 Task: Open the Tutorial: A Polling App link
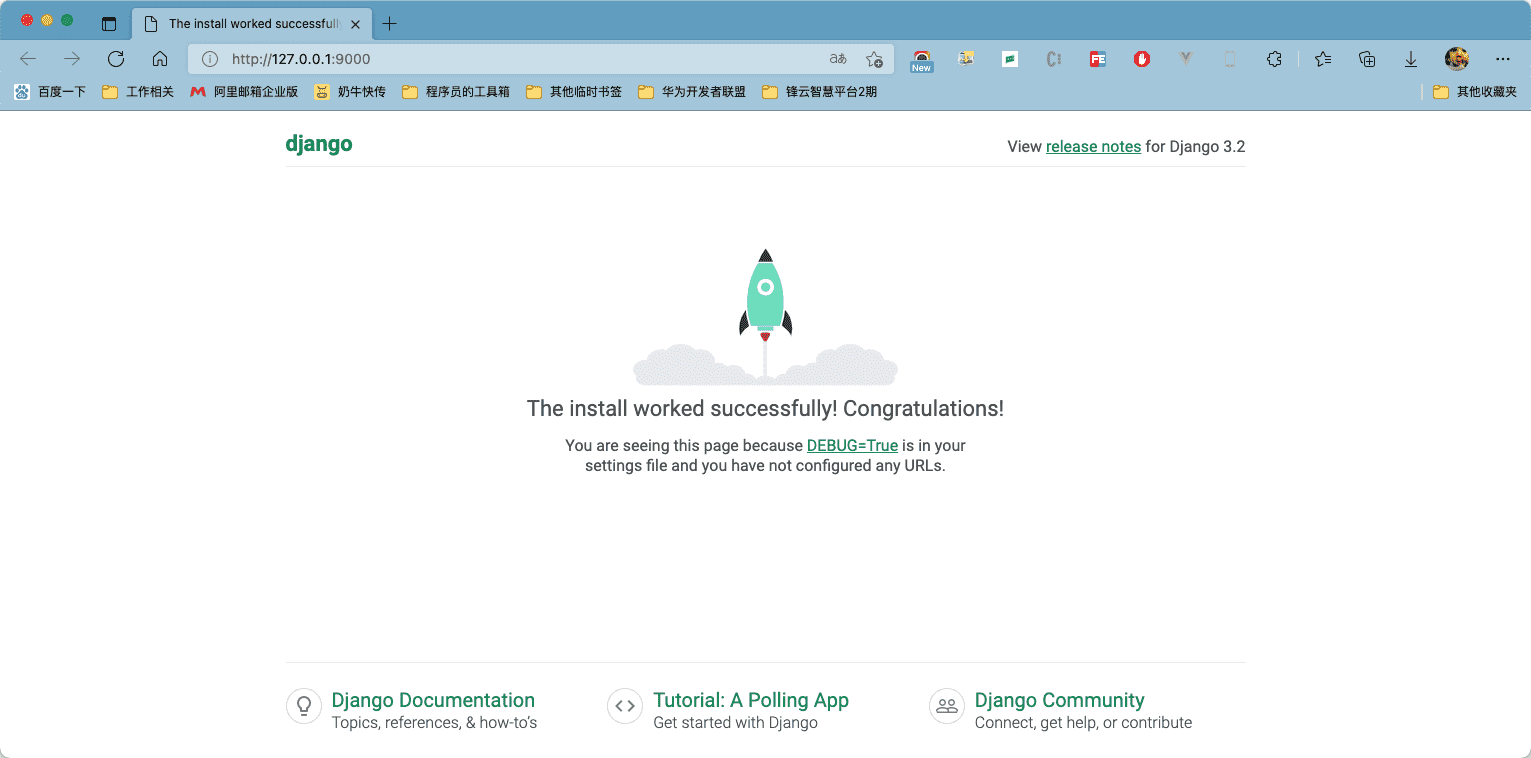tap(751, 700)
